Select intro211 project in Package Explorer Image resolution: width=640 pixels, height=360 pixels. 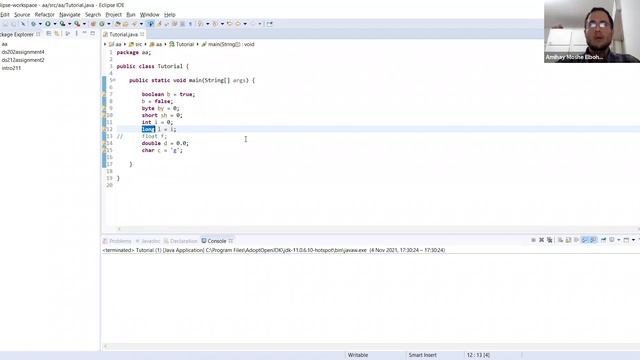[x=11, y=68]
